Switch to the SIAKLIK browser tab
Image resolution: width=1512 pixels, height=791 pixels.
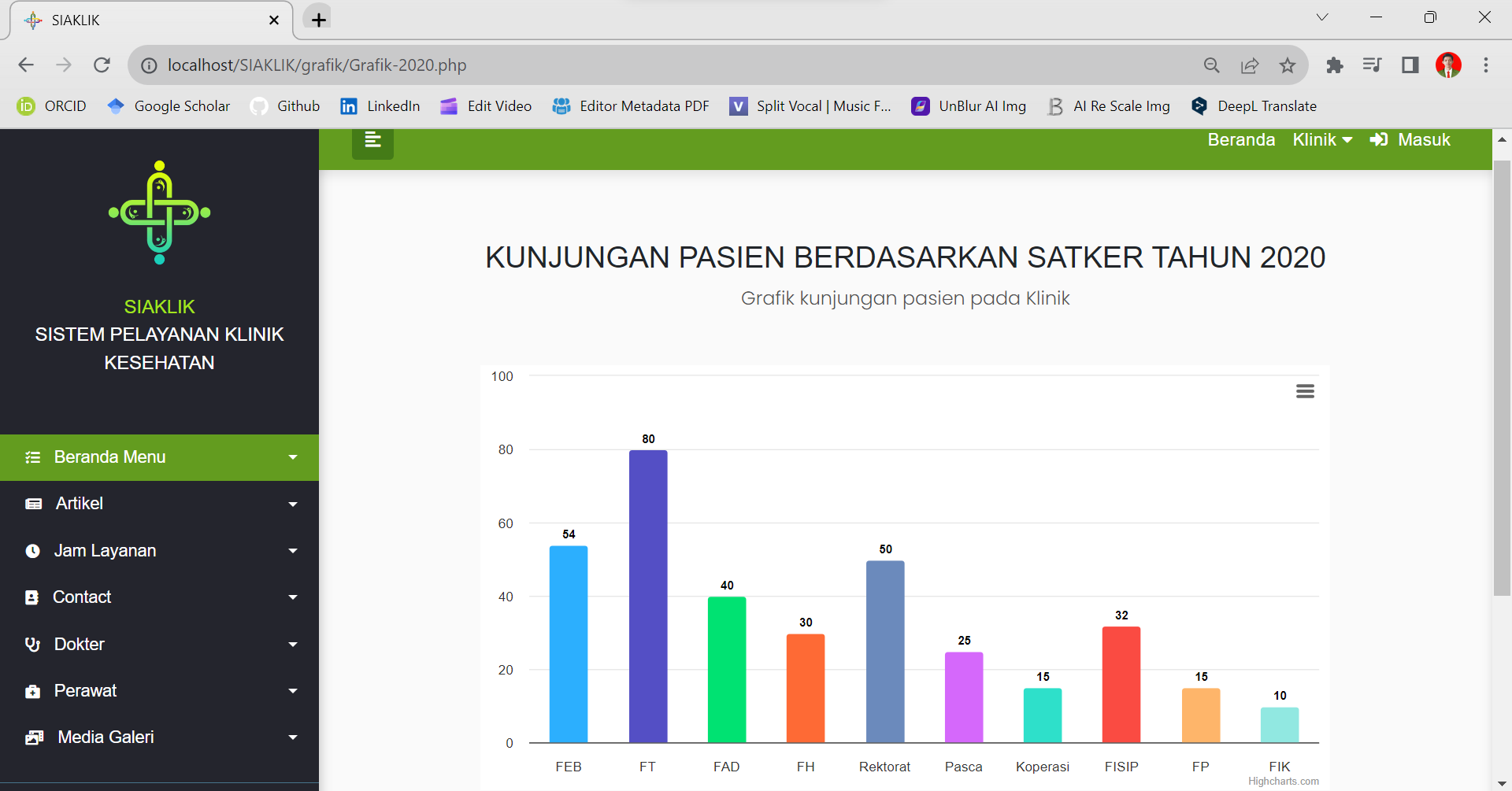tap(150, 20)
